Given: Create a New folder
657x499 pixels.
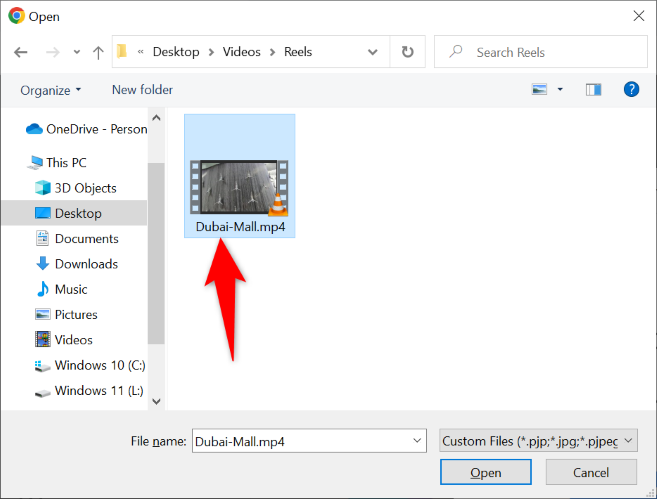Looking at the screenshot, I should [142, 90].
